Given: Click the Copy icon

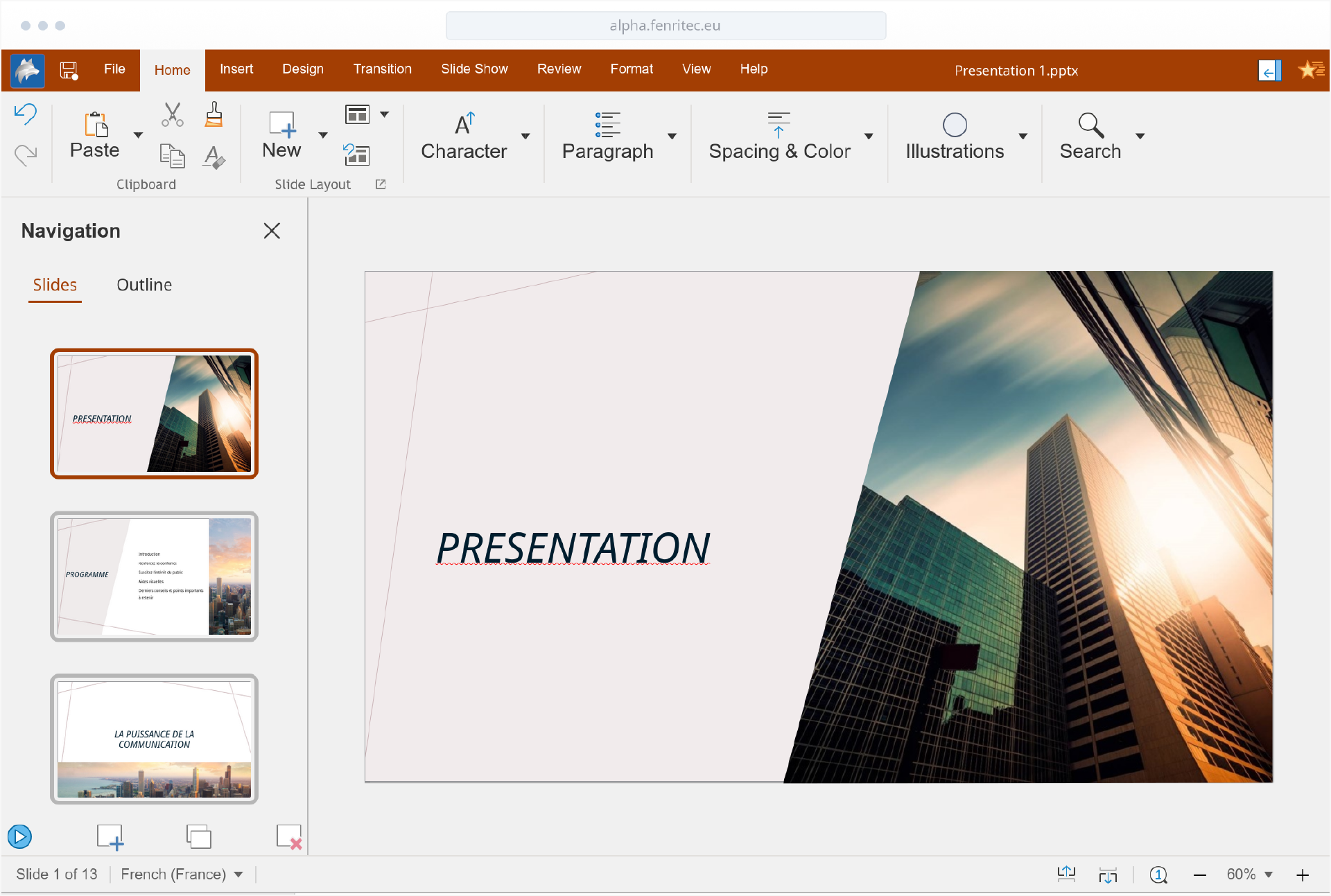Looking at the screenshot, I should [x=173, y=155].
